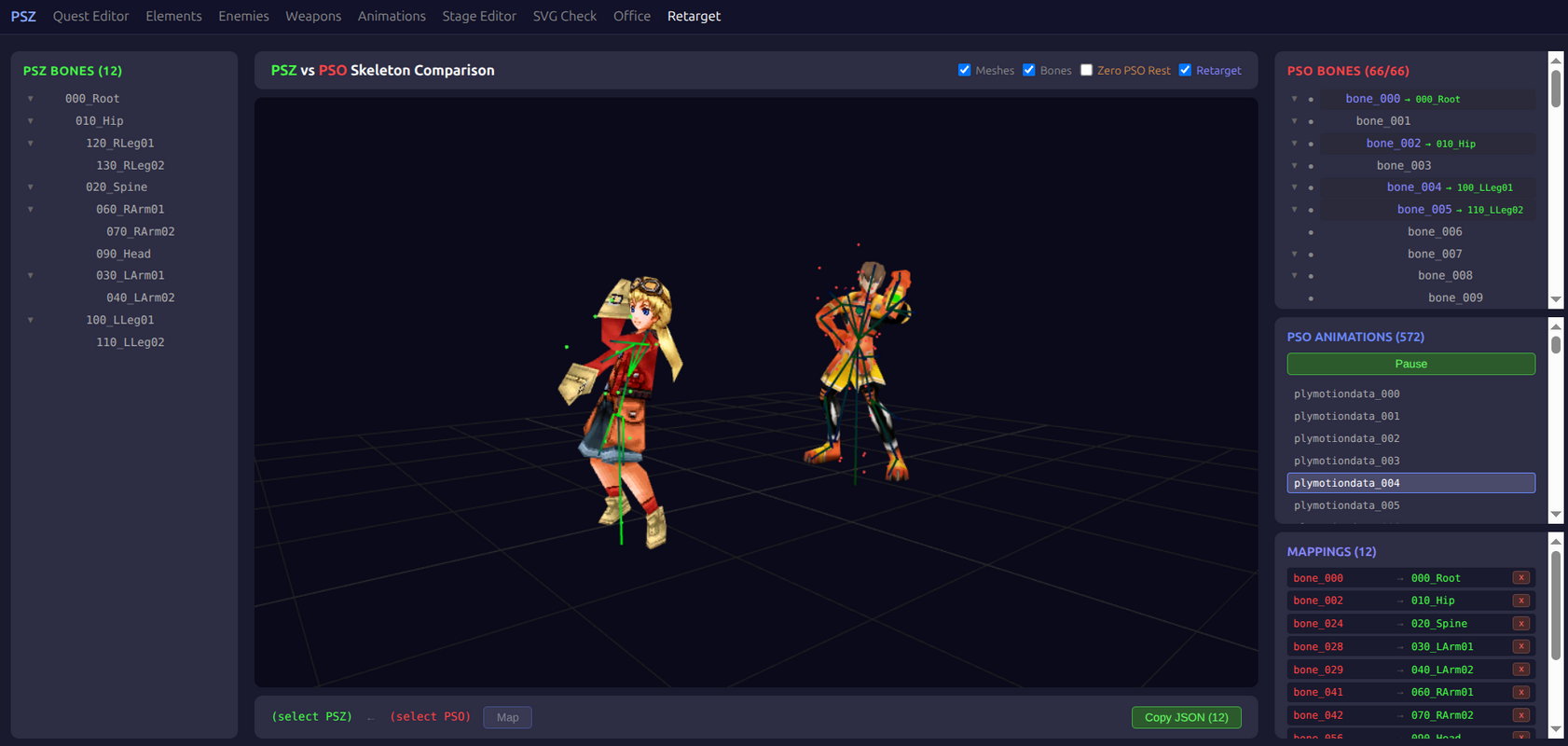This screenshot has width=1568, height=746.
Task: Uncheck the Bones display checkbox
Action: point(1029,70)
